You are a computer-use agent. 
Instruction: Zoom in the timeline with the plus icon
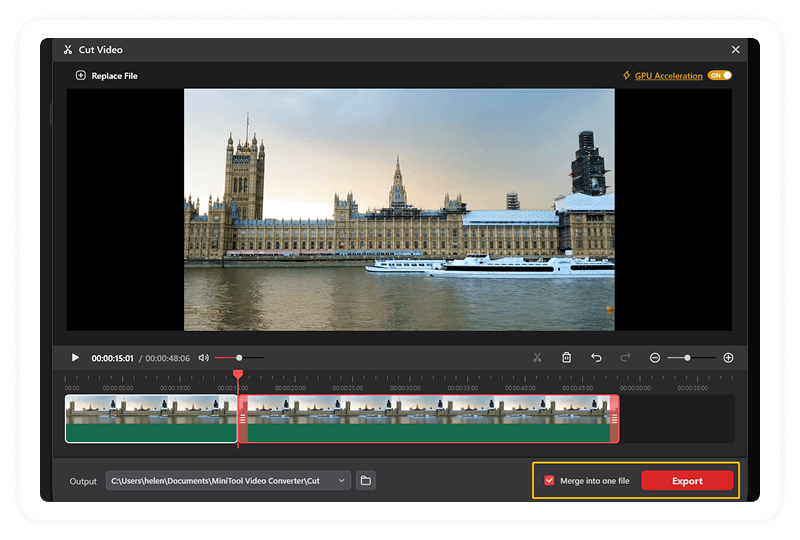(x=728, y=358)
